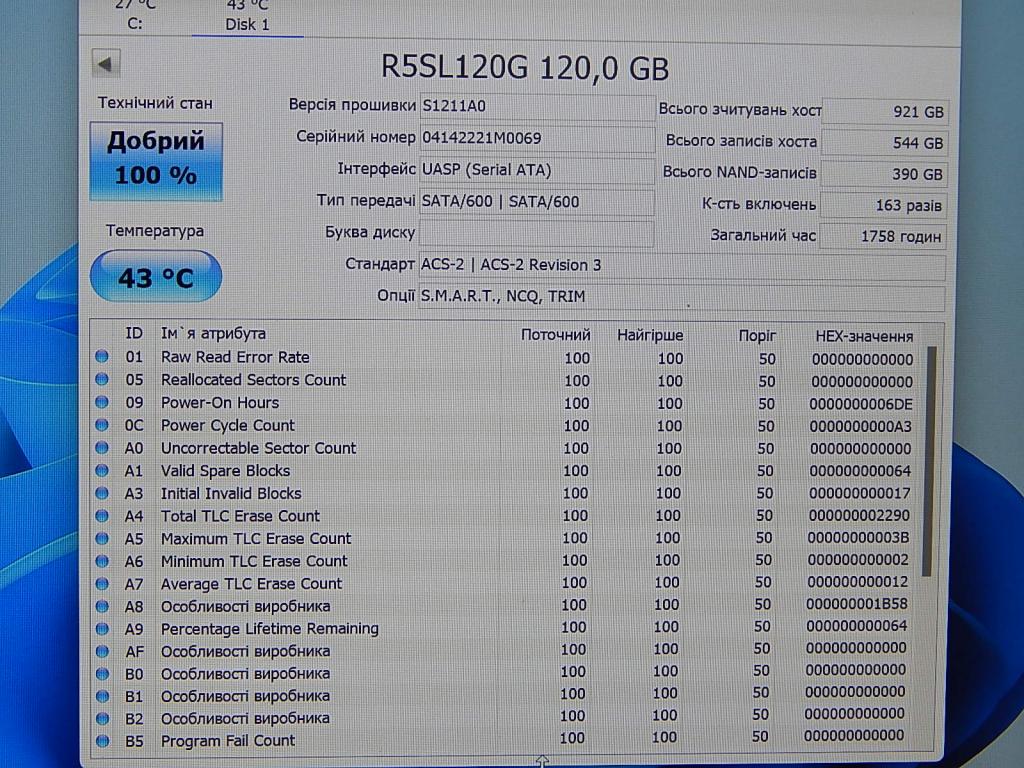The width and height of the screenshot is (1024, 768).
Task: Click the firmware field S1211A0
Action: point(537,106)
